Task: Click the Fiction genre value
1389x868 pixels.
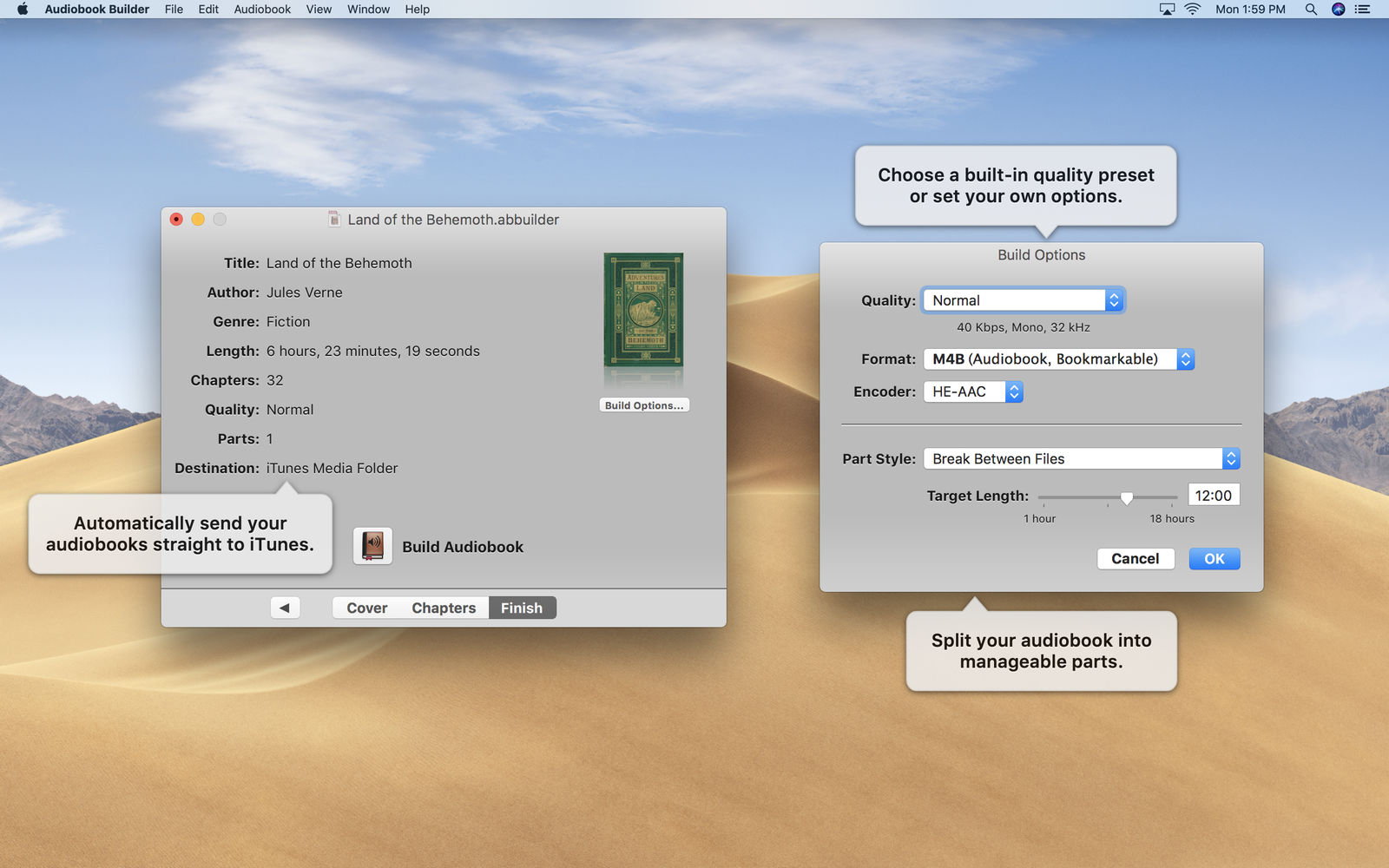Action: pos(288,322)
